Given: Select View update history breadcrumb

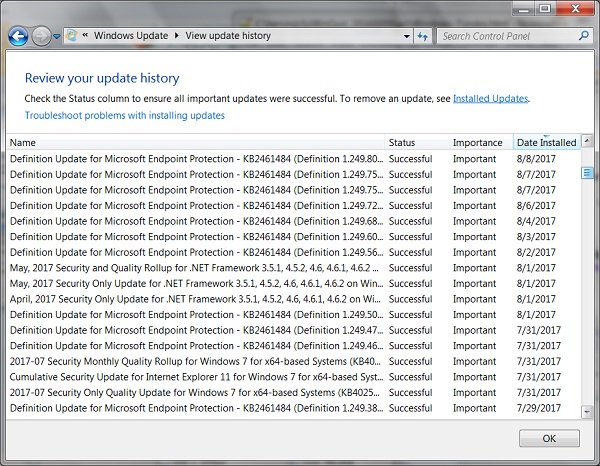Looking at the screenshot, I should point(228,36).
